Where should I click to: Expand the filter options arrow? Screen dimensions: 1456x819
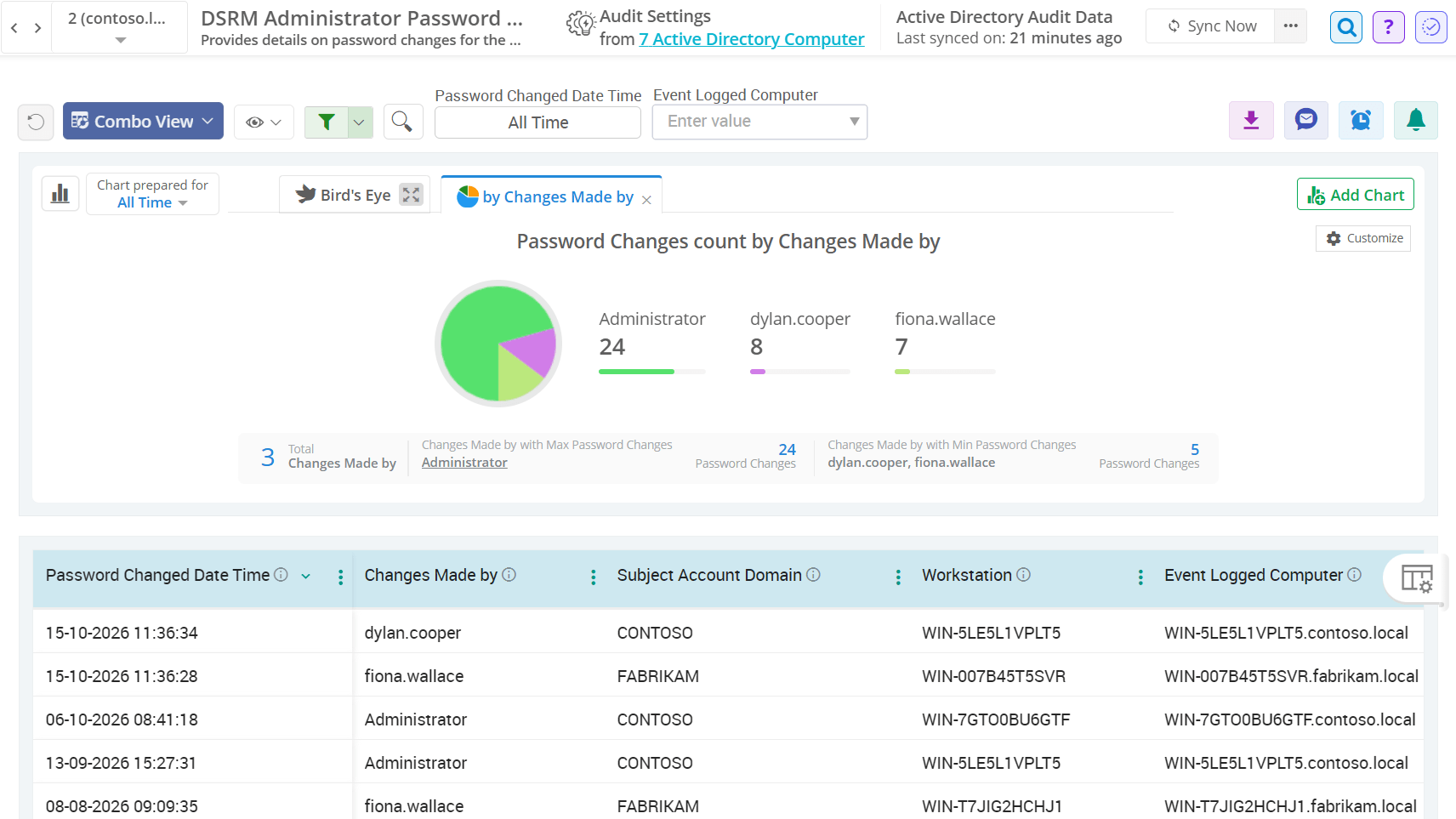(360, 122)
